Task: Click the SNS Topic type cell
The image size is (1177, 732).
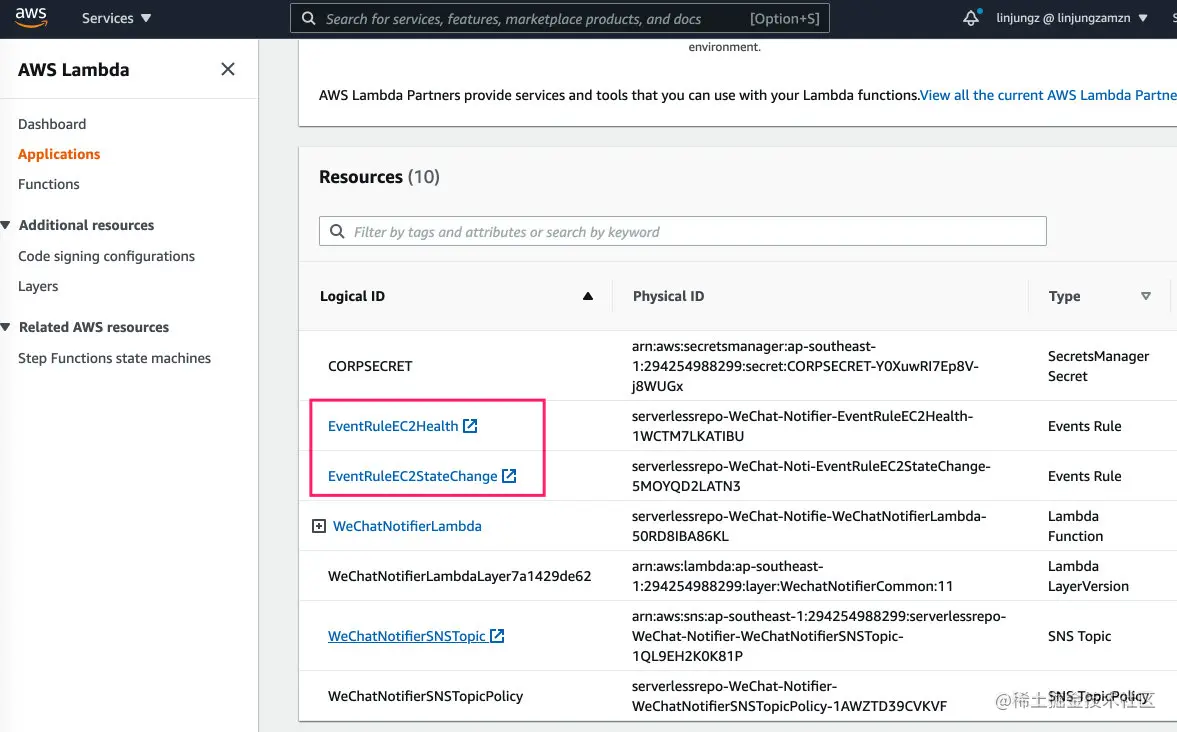Action: pyautogui.click(x=1079, y=636)
